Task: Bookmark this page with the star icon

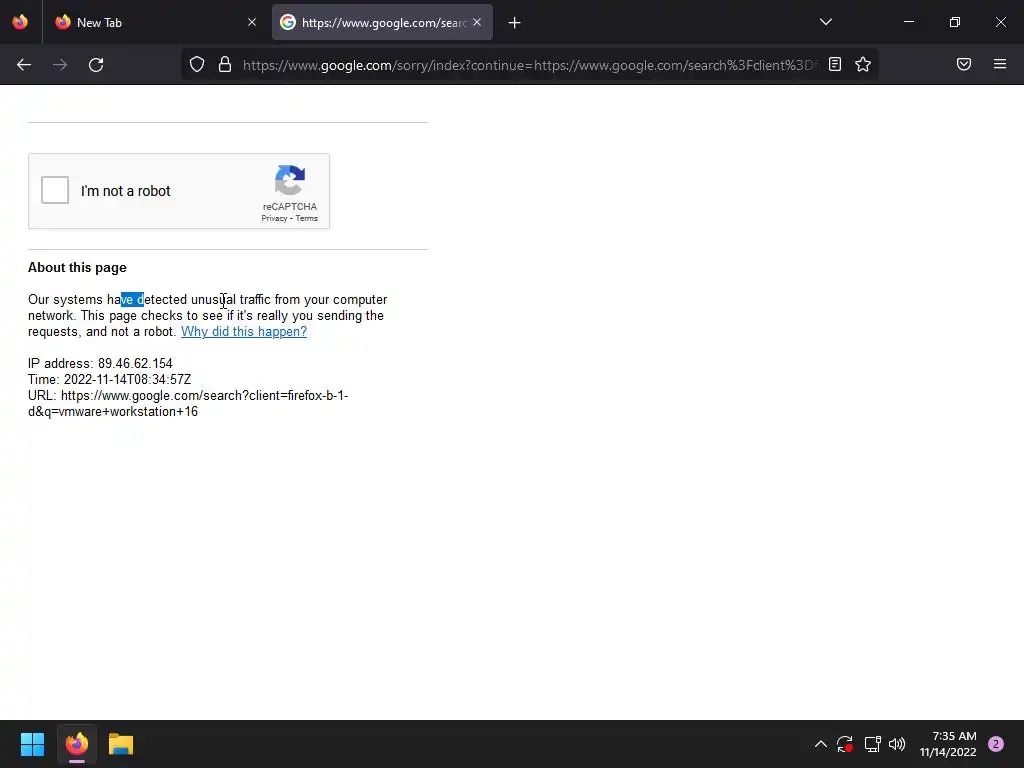Action: click(x=863, y=65)
